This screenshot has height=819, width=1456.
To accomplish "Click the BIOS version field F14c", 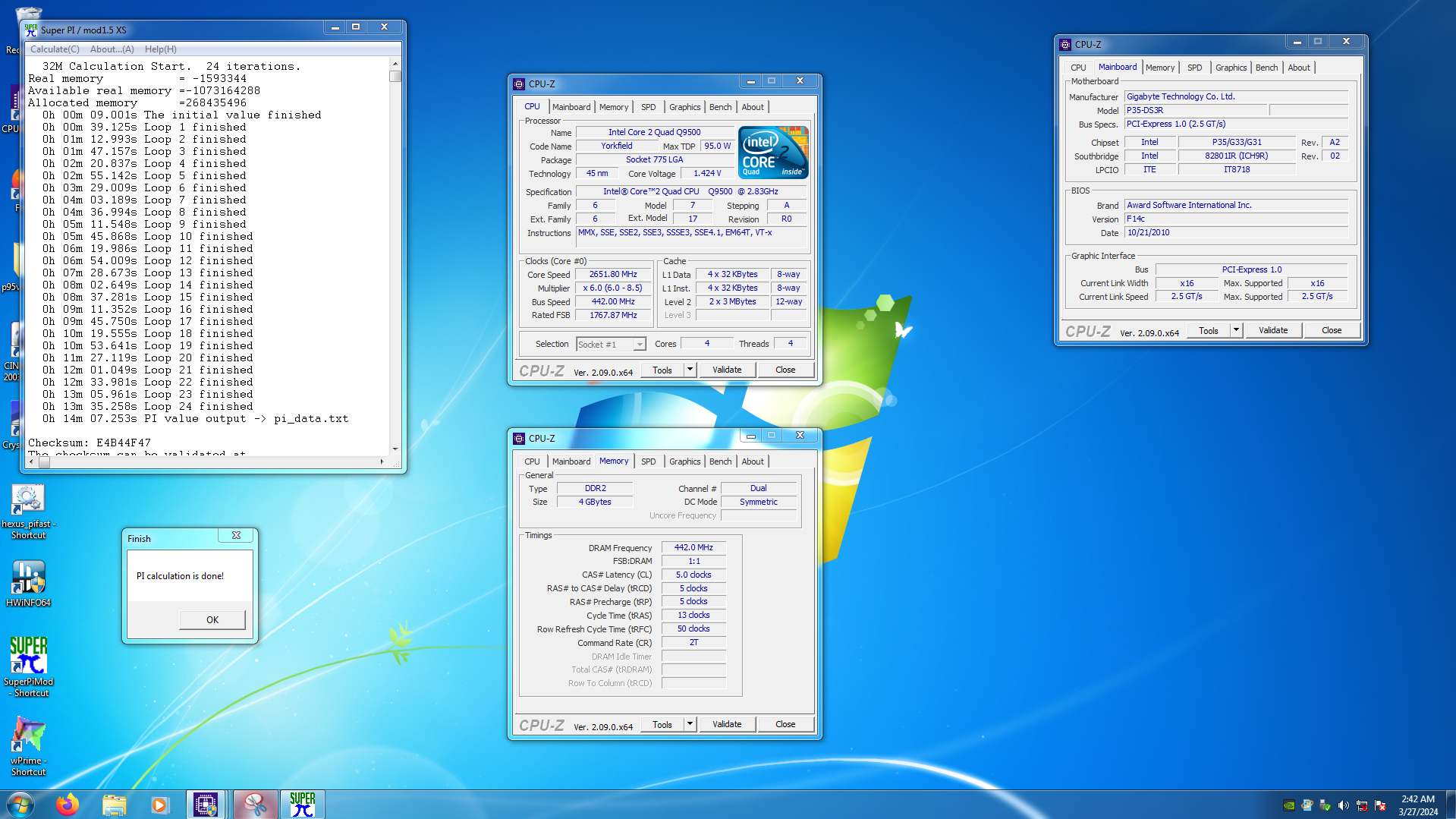I will 1236,219.
